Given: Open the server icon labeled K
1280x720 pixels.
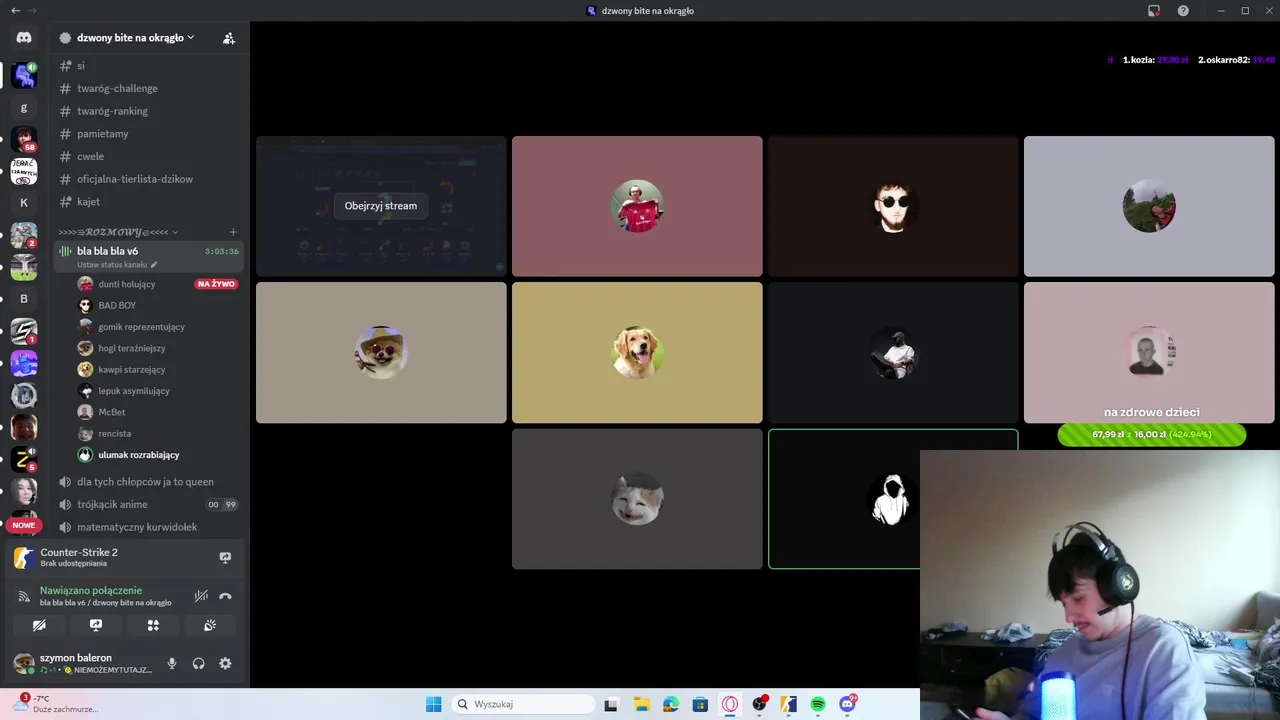Looking at the screenshot, I should pos(24,203).
